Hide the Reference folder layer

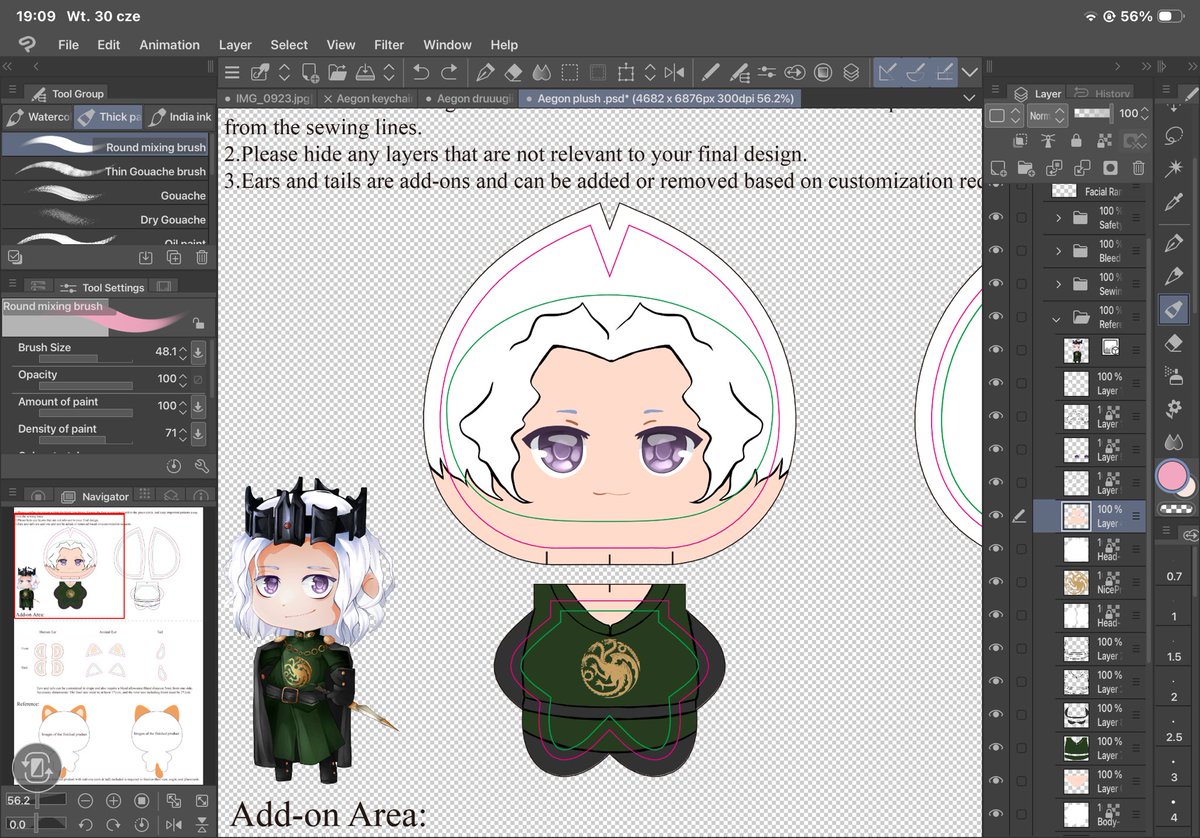995,316
